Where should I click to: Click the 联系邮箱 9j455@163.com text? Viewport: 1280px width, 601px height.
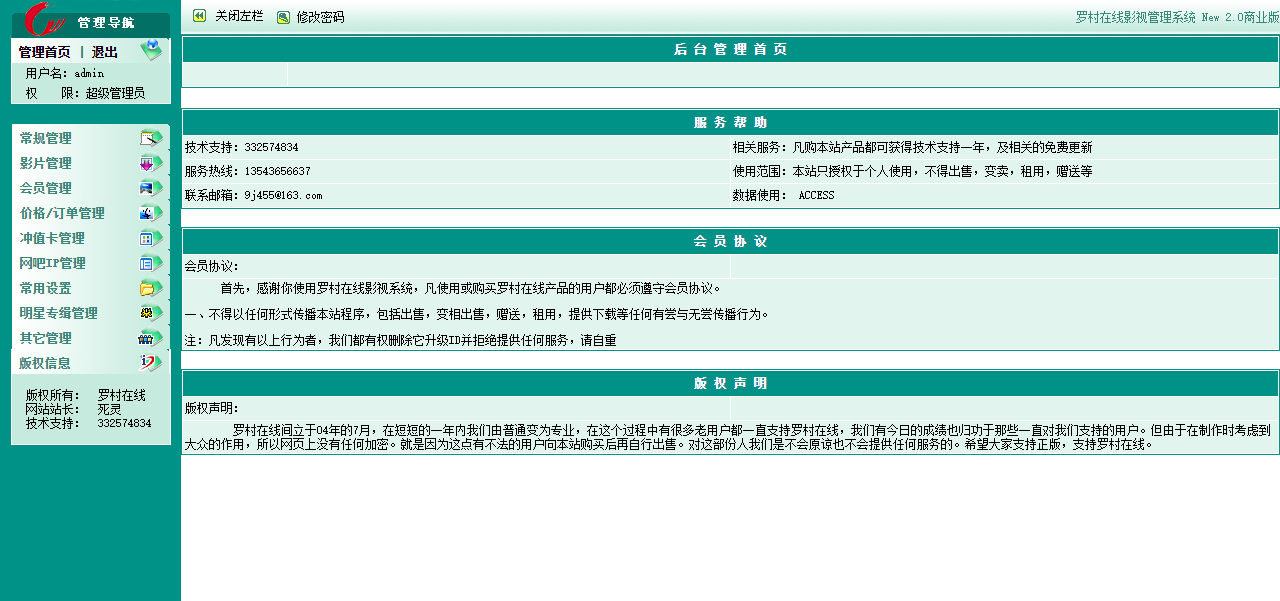(x=254, y=195)
